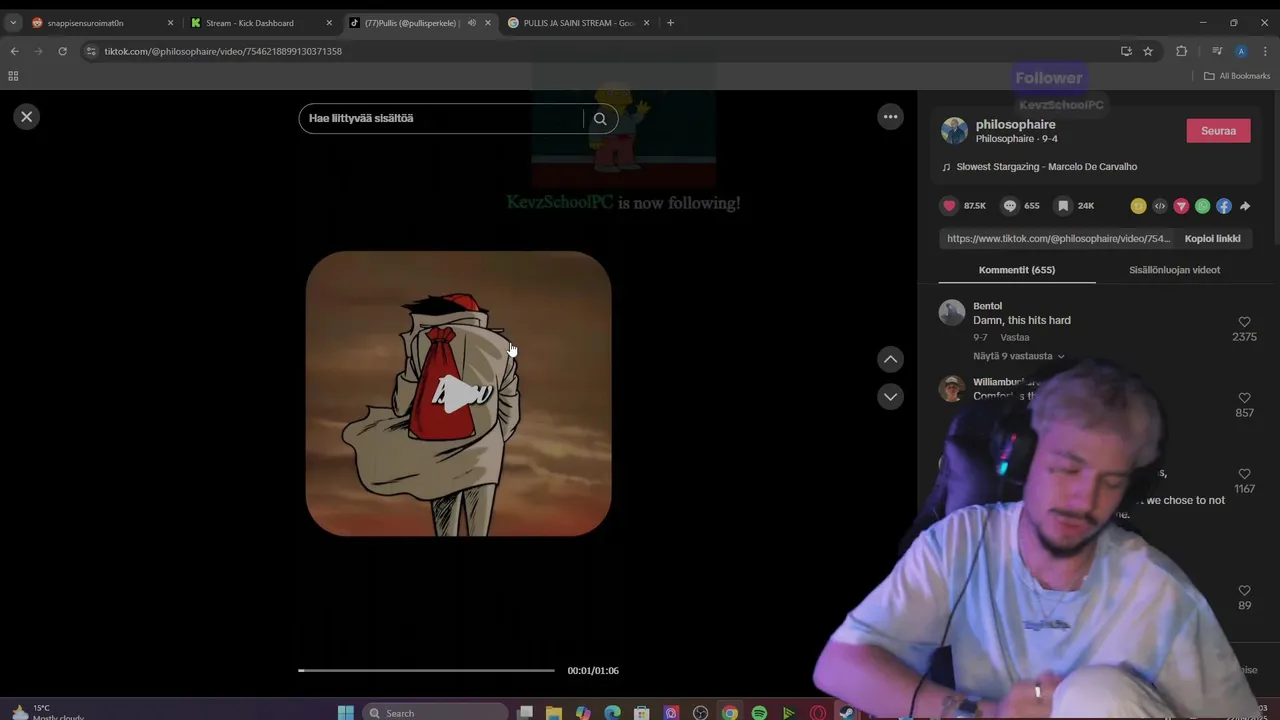Open the apps grid in bookmarks bar
The width and height of the screenshot is (1280, 720).
pos(13,76)
